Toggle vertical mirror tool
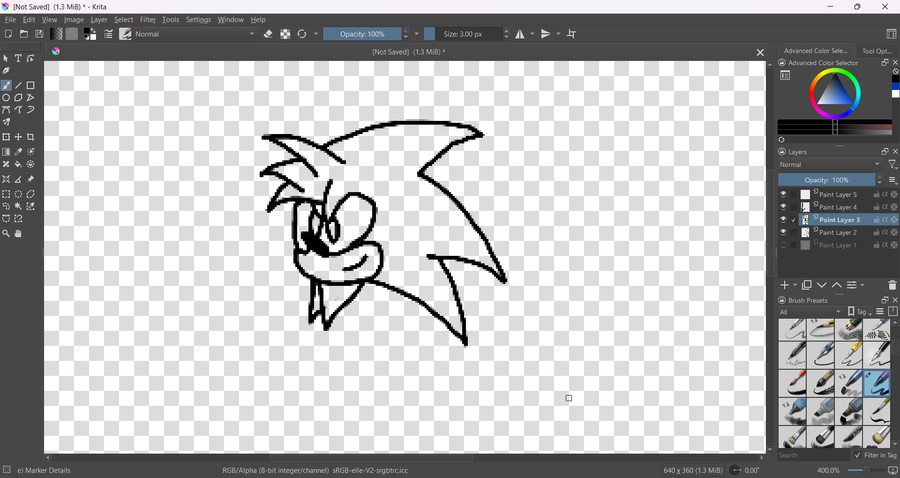The image size is (900, 478). [x=546, y=34]
